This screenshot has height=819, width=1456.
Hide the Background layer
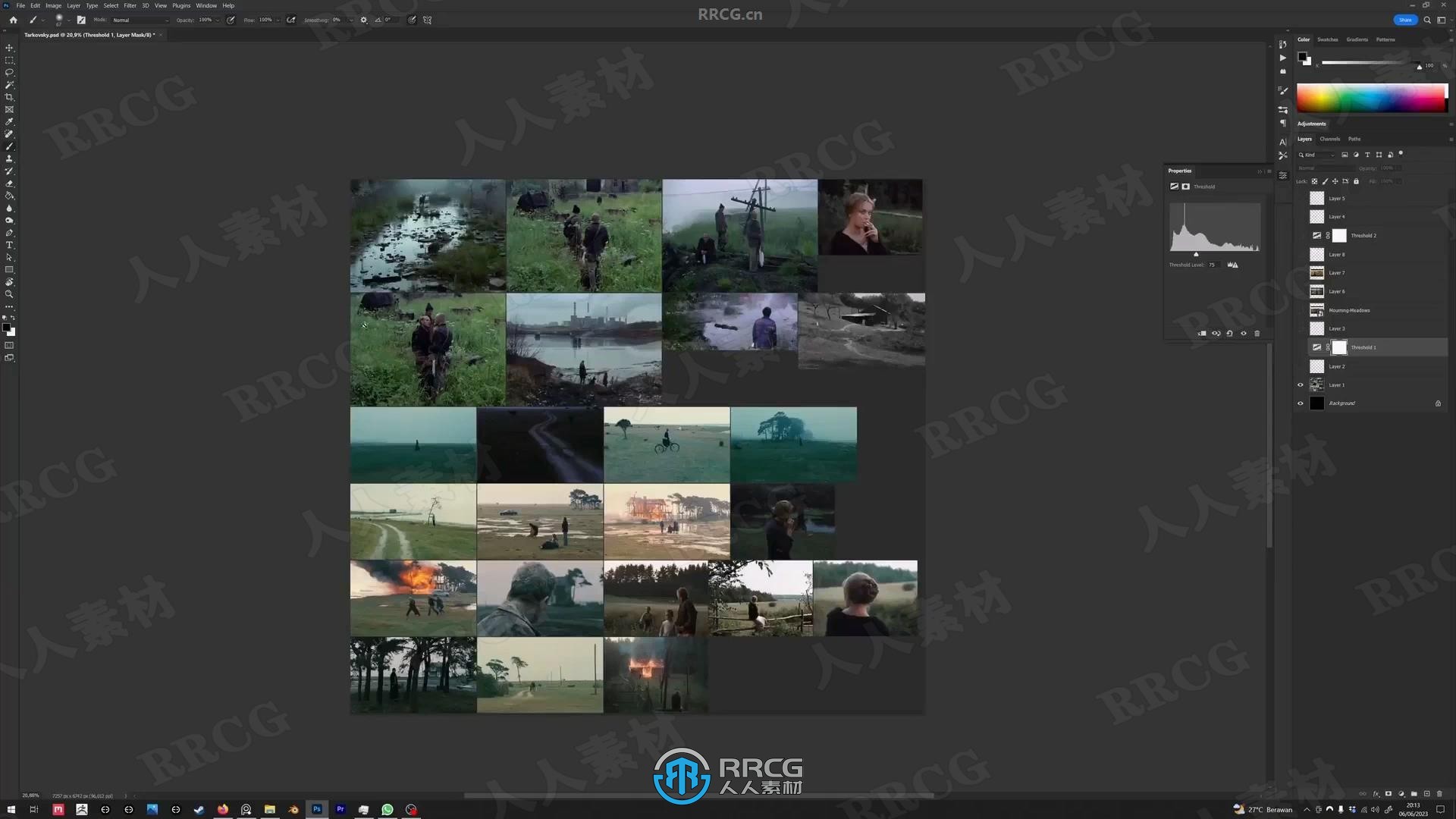pyautogui.click(x=1301, y=403)
